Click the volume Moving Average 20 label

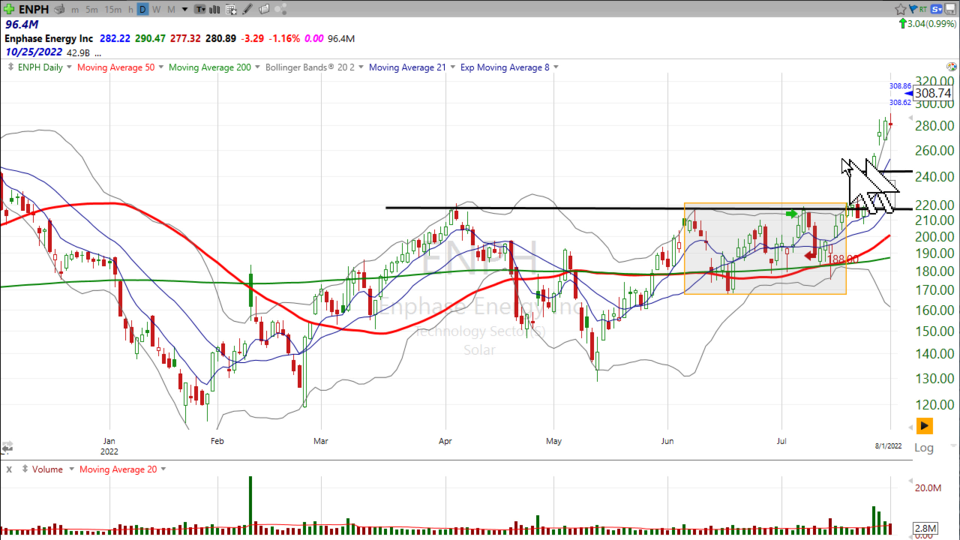(118, 470)
